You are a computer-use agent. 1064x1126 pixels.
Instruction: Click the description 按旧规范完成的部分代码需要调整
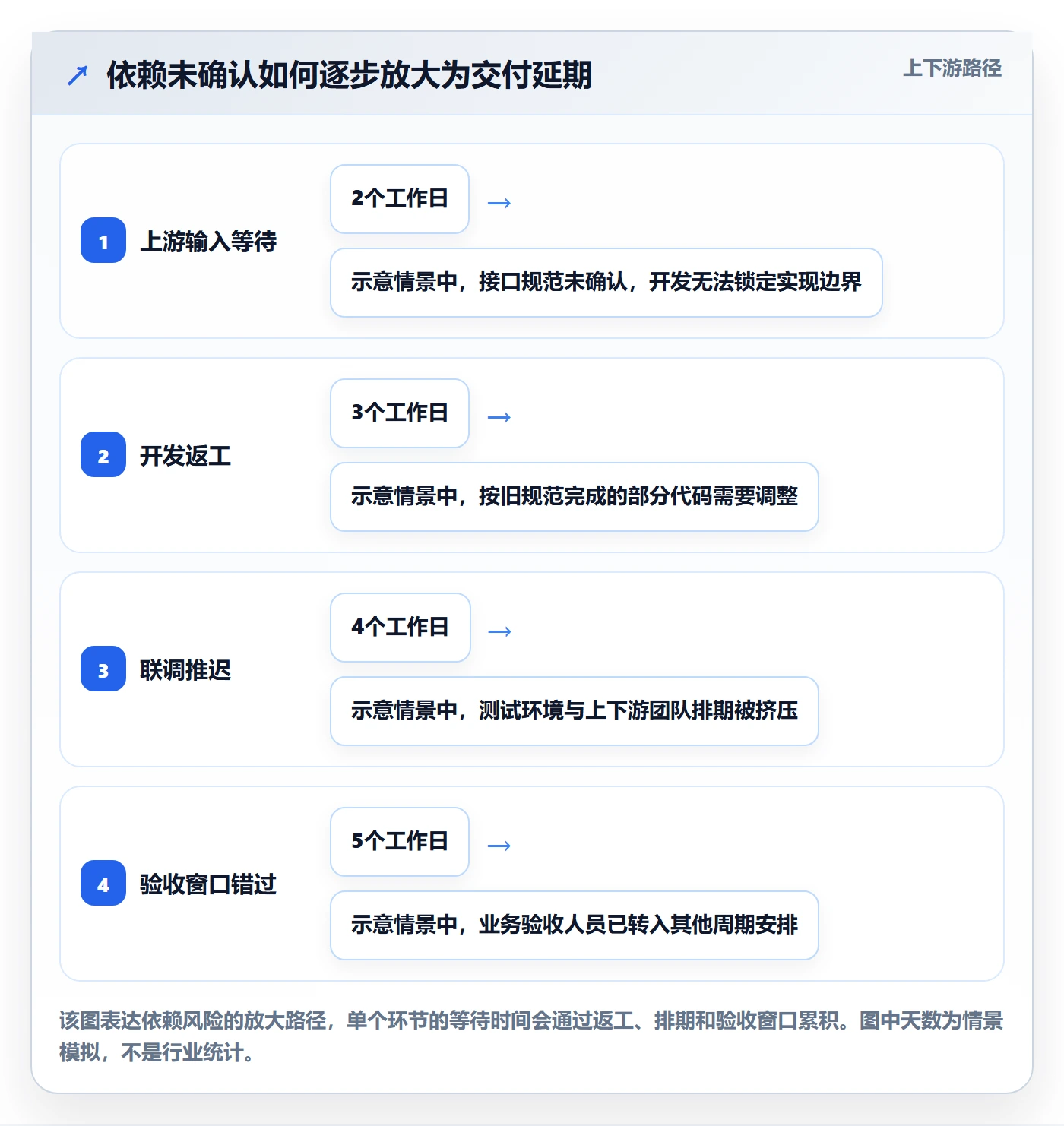coord(575,497)
